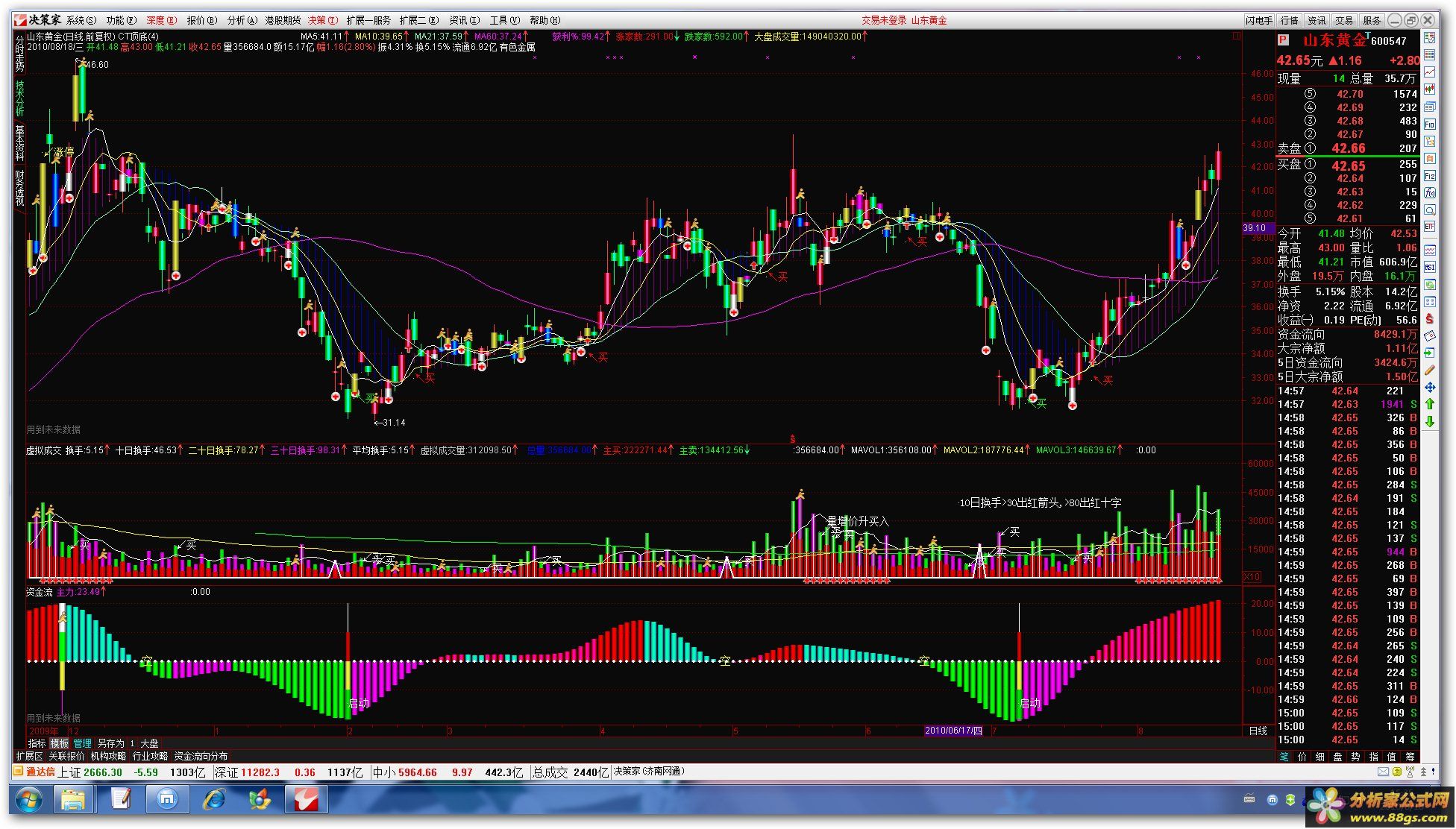Open 报价(B) menu
1456x829 pixels.
(202, 20)
